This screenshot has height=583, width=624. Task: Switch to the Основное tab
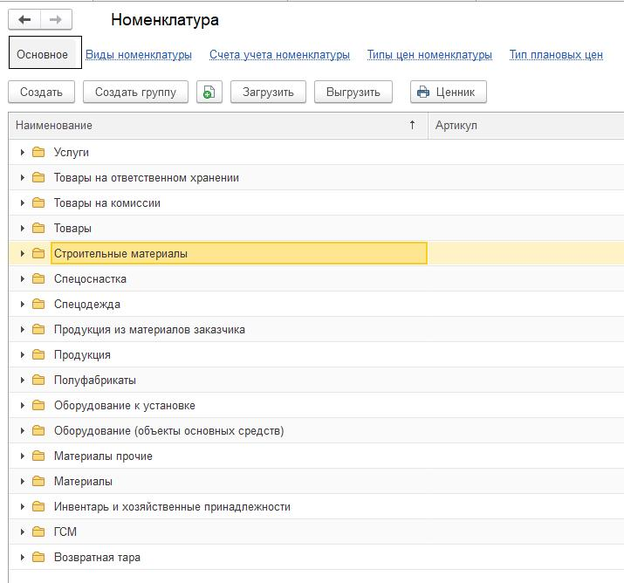coord(42,55)
